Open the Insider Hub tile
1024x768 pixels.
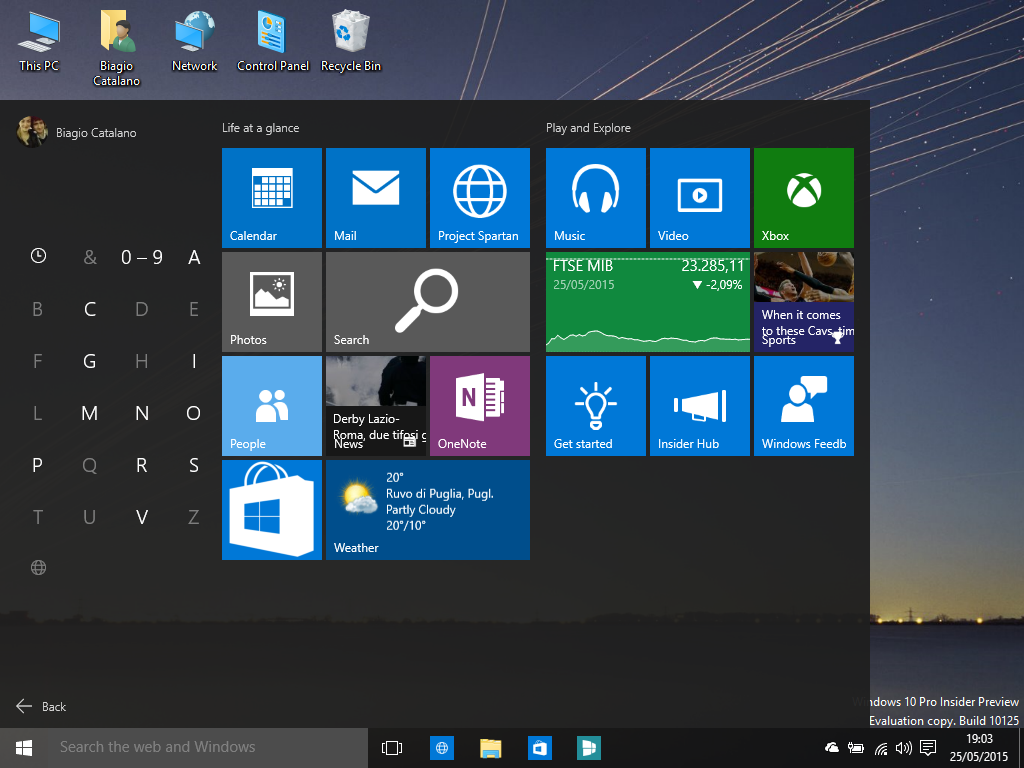click(x=699, y=406)
